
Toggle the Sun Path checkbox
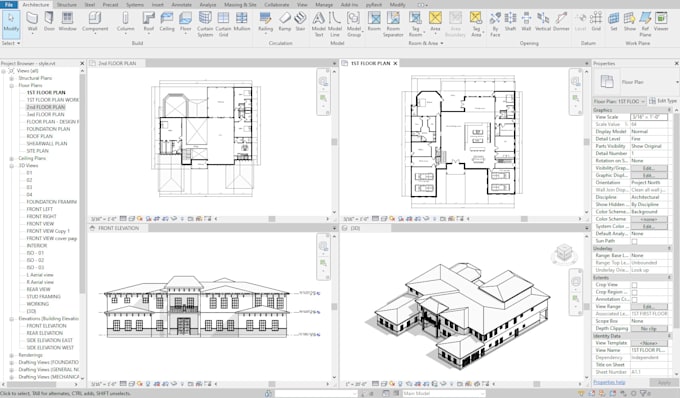click(x=634, y=241)
